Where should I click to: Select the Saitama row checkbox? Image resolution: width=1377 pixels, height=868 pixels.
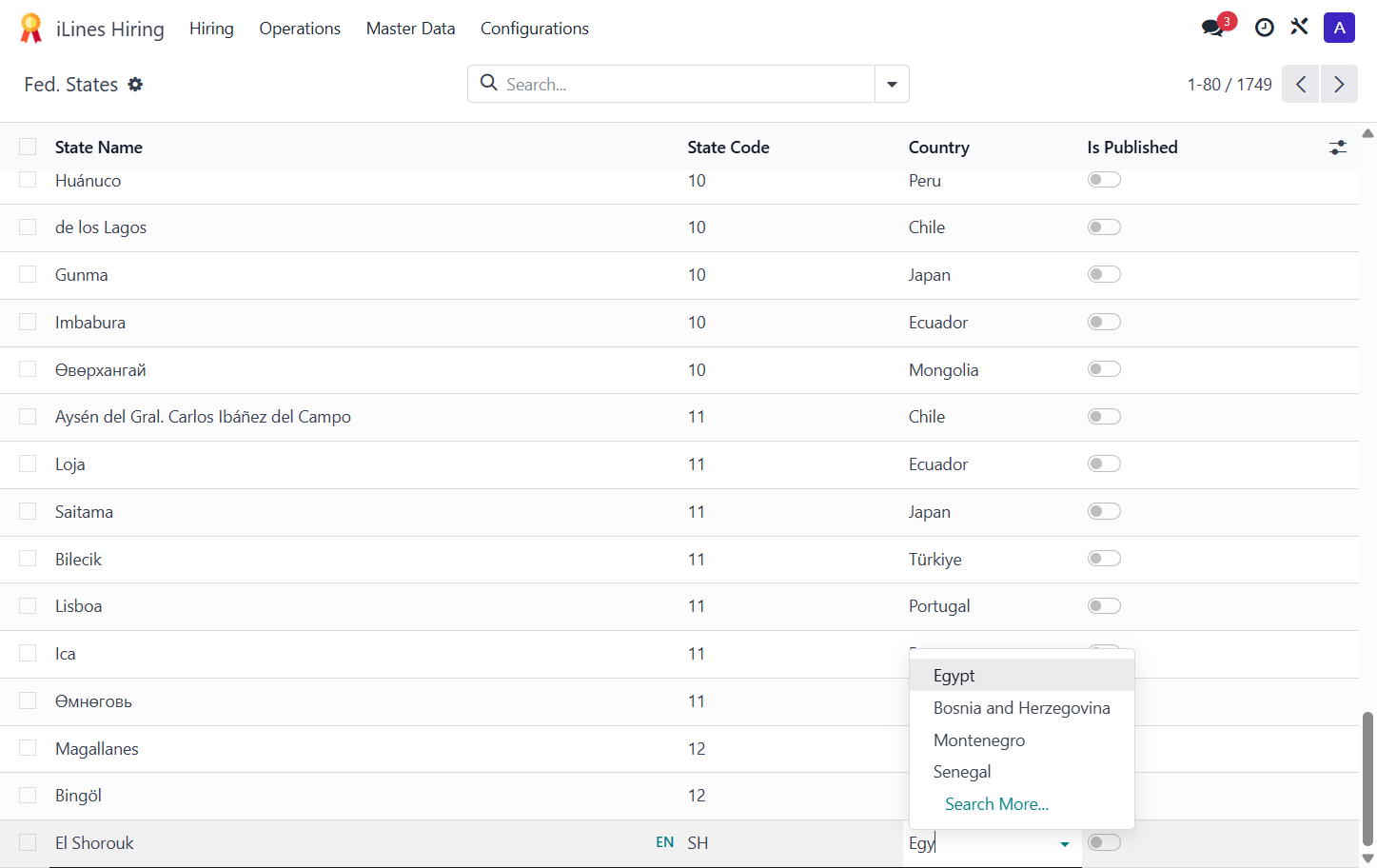[28, 511]
